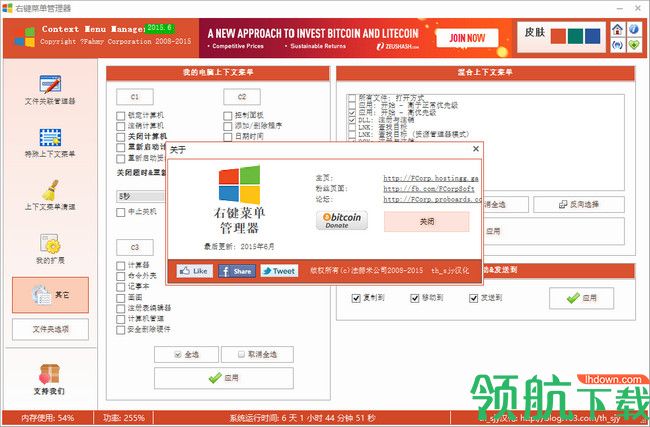Open the 文件关联管理器 sidebar icon
The image size is (650, 427).
click(x=50, y=84)
